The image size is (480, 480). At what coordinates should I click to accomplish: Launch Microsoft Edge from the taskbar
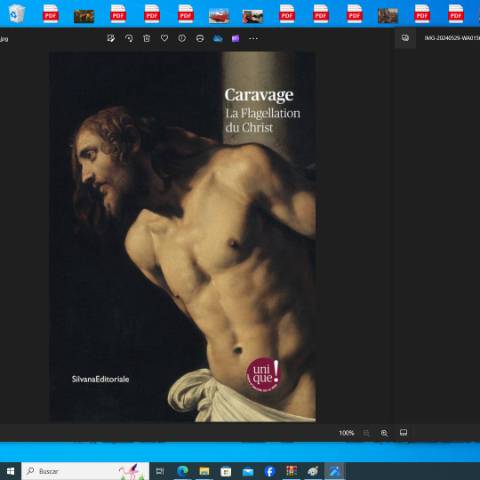pyautogui.click(x=183, y=471)
